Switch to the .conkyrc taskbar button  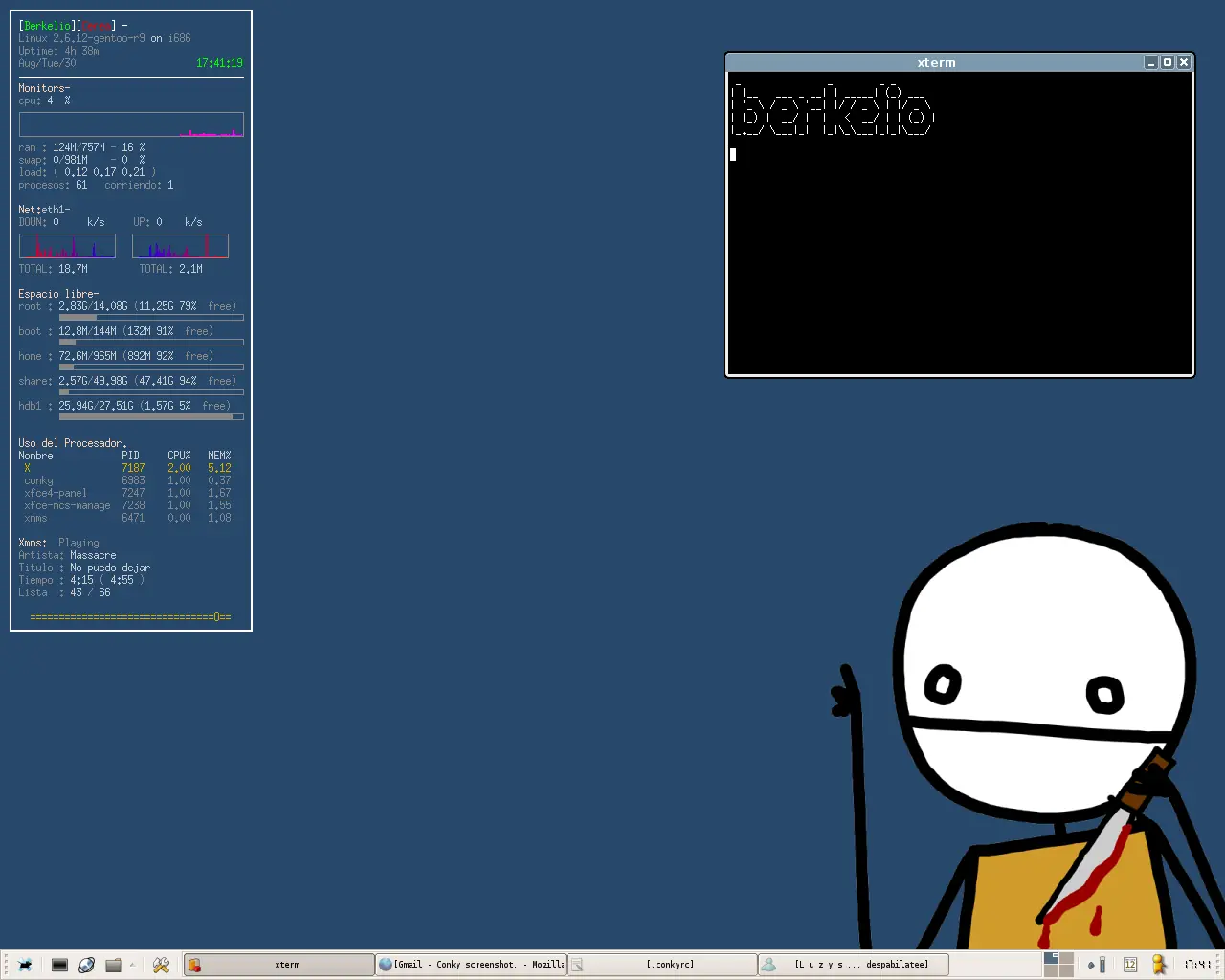pyautogui.click(x=663, y=965)
